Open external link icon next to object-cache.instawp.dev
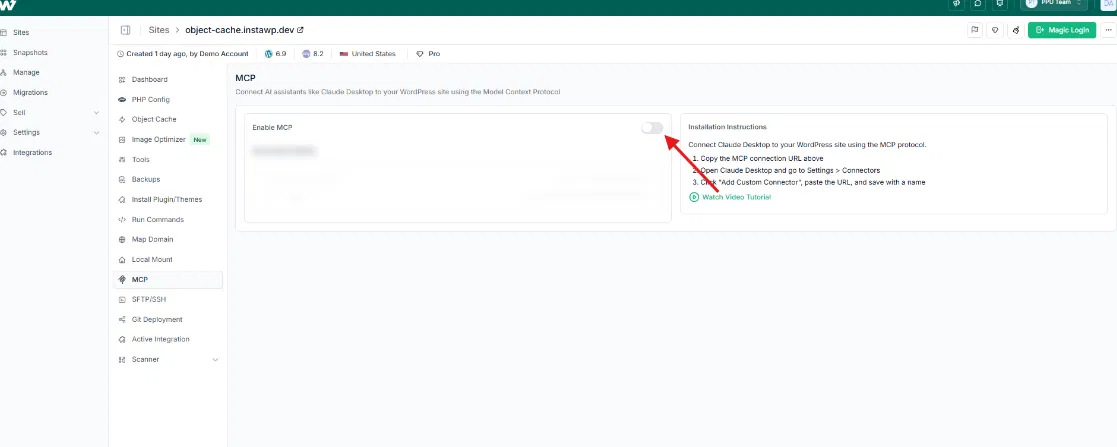 [300, 30]
